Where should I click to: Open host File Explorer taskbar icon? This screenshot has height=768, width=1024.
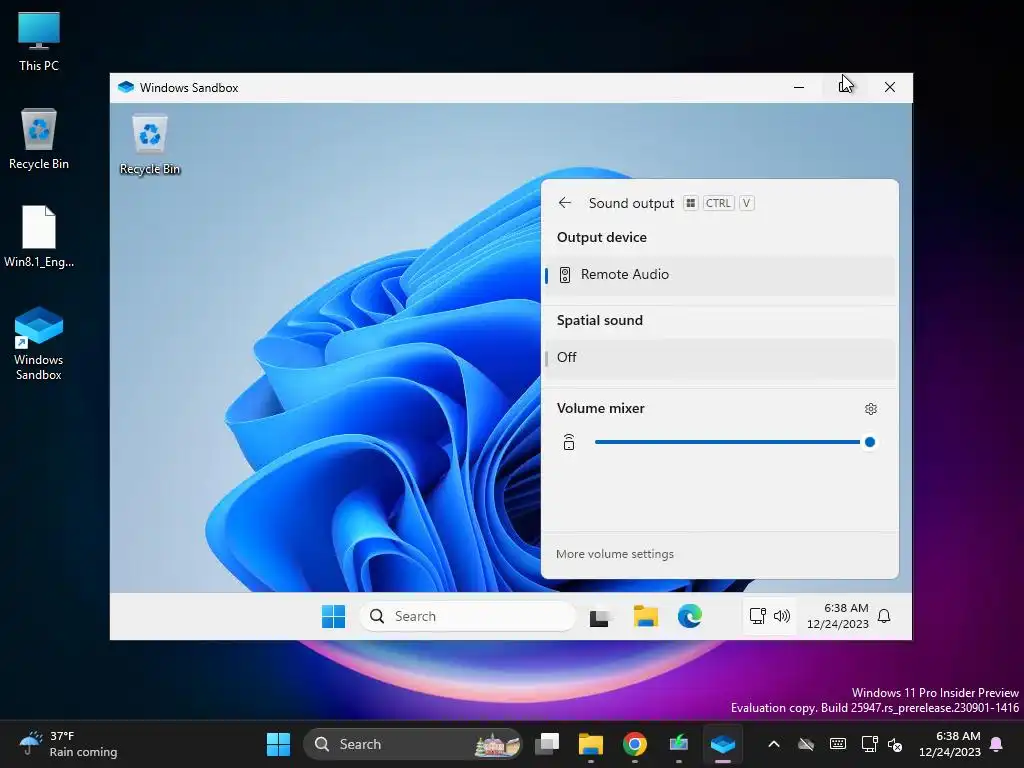coord(590,744)
